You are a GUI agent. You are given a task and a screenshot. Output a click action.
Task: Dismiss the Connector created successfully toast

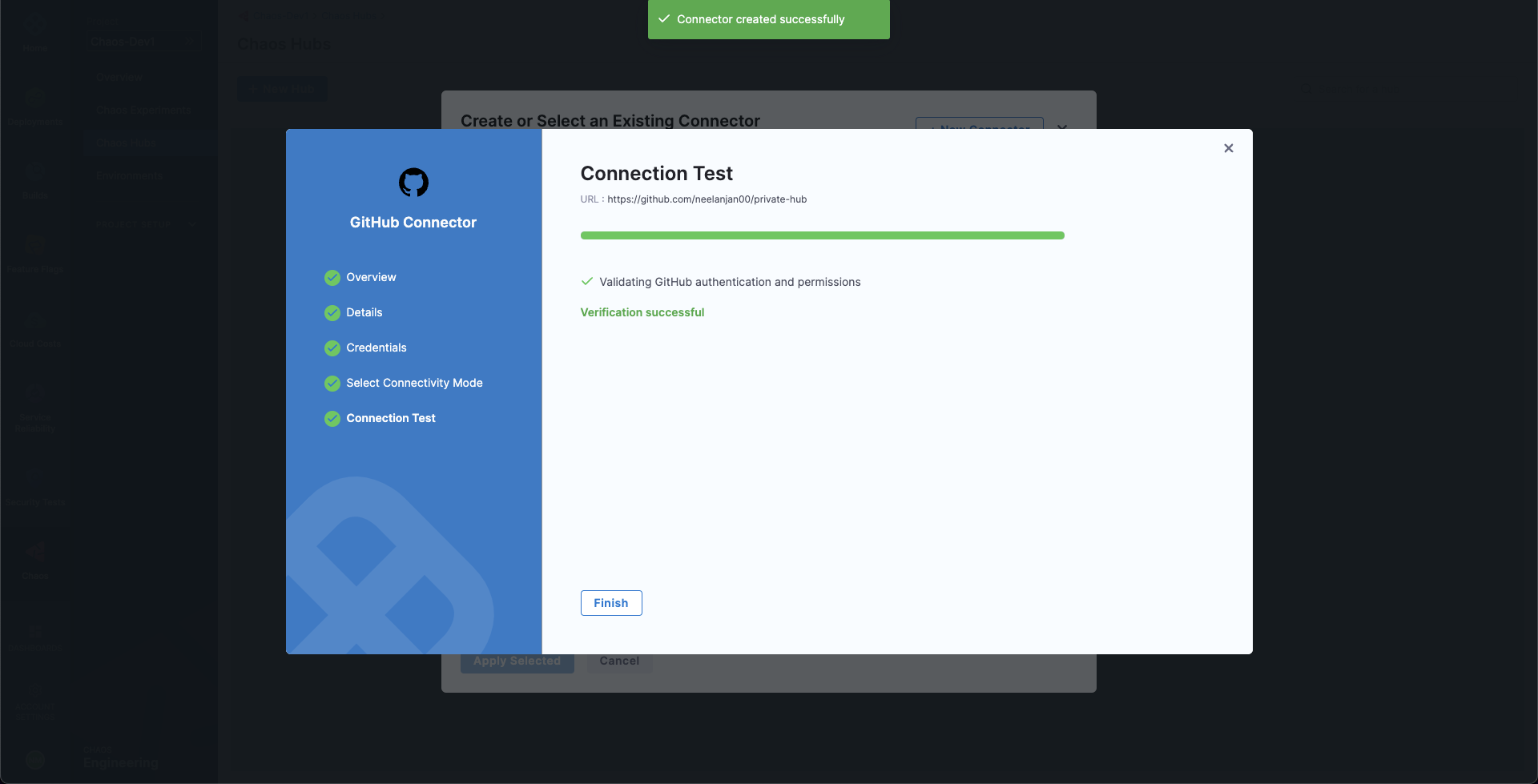pyautogui.click(x=767, y=19)
